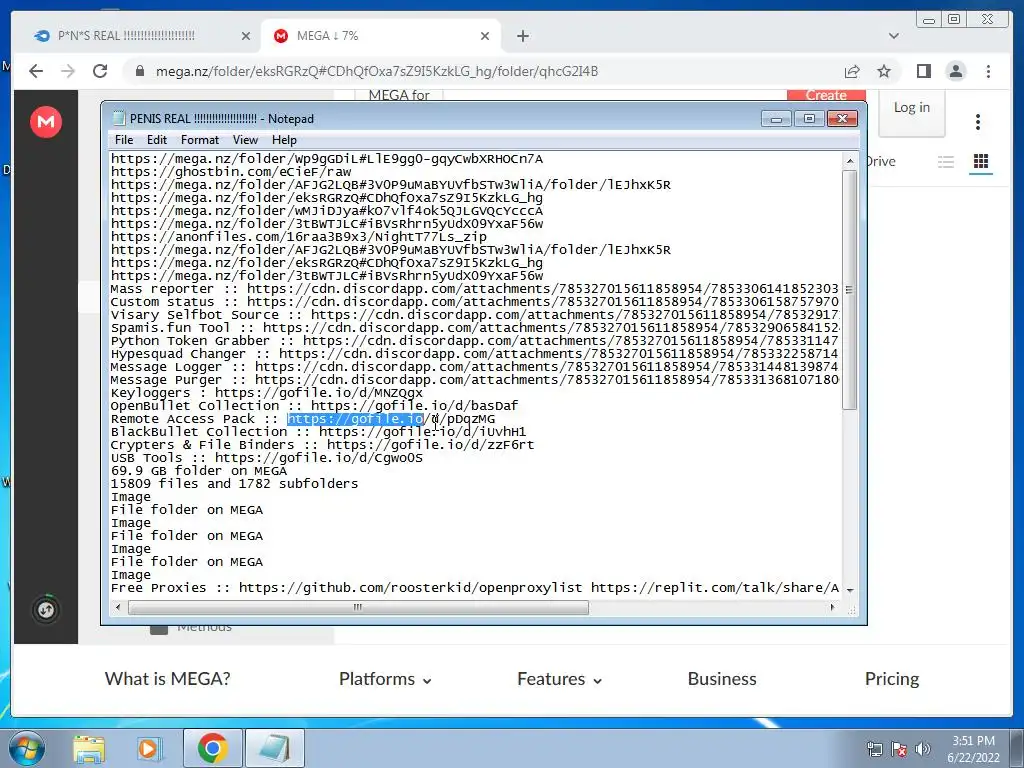This screenshot has height=768, width=1024.
Task: Click the network tray icon
Action: (x=874, y=749)
